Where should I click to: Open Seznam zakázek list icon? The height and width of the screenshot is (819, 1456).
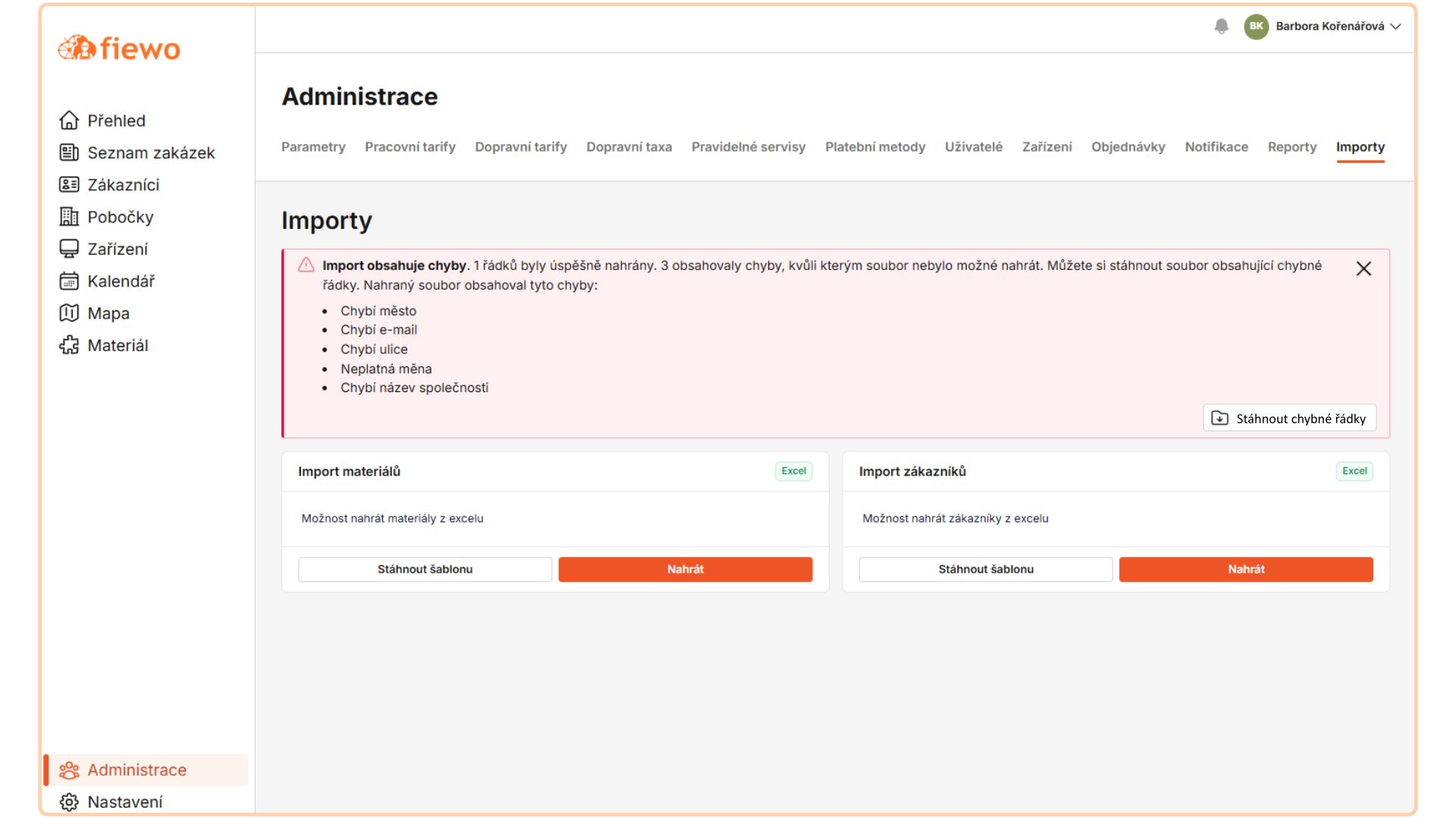(69, 152)
